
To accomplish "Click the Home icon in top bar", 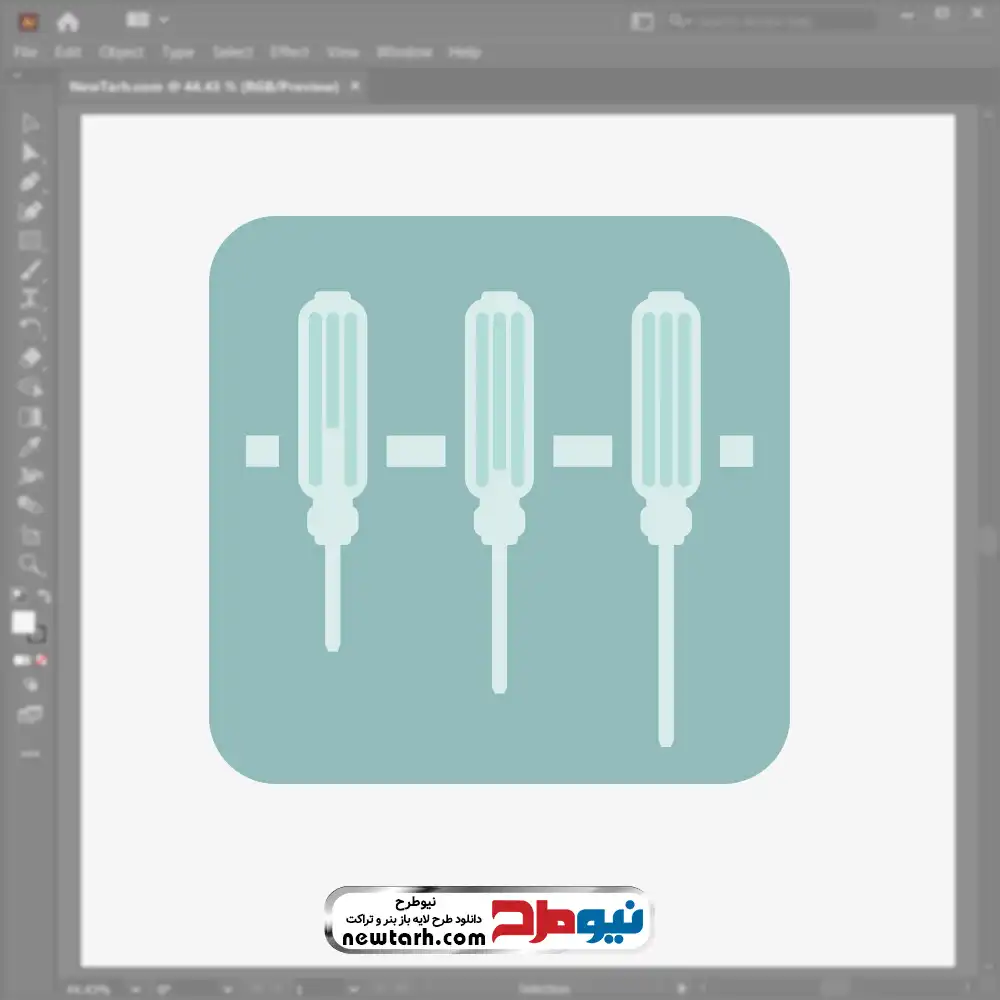I will click(x=67, y=21).
